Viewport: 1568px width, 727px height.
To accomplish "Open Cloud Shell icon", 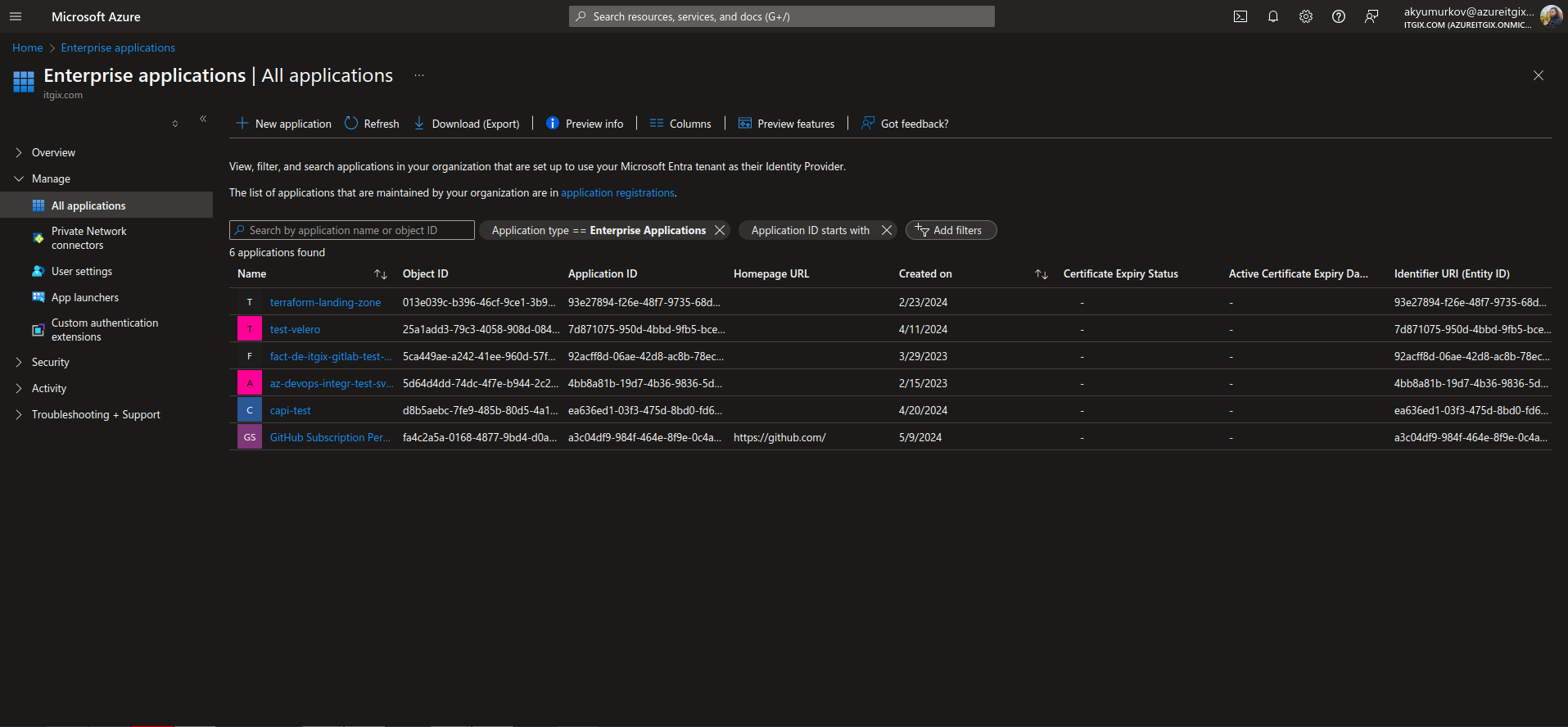I will [1240, 16].
